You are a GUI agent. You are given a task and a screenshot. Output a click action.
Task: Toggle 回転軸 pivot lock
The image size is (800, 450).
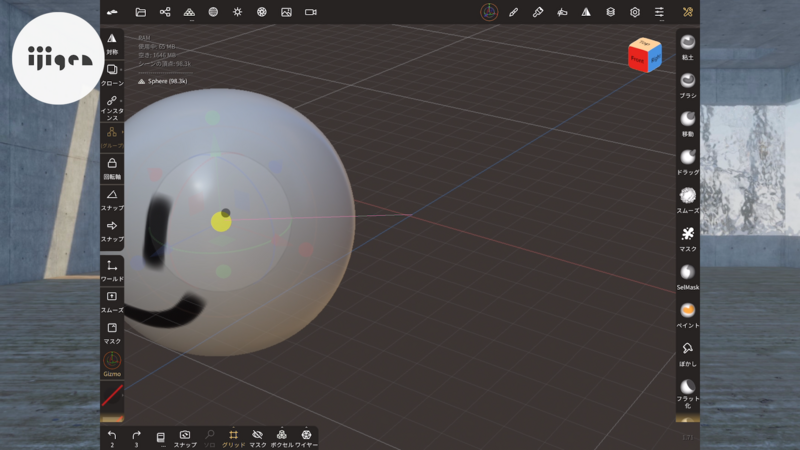tap(112, 168)
